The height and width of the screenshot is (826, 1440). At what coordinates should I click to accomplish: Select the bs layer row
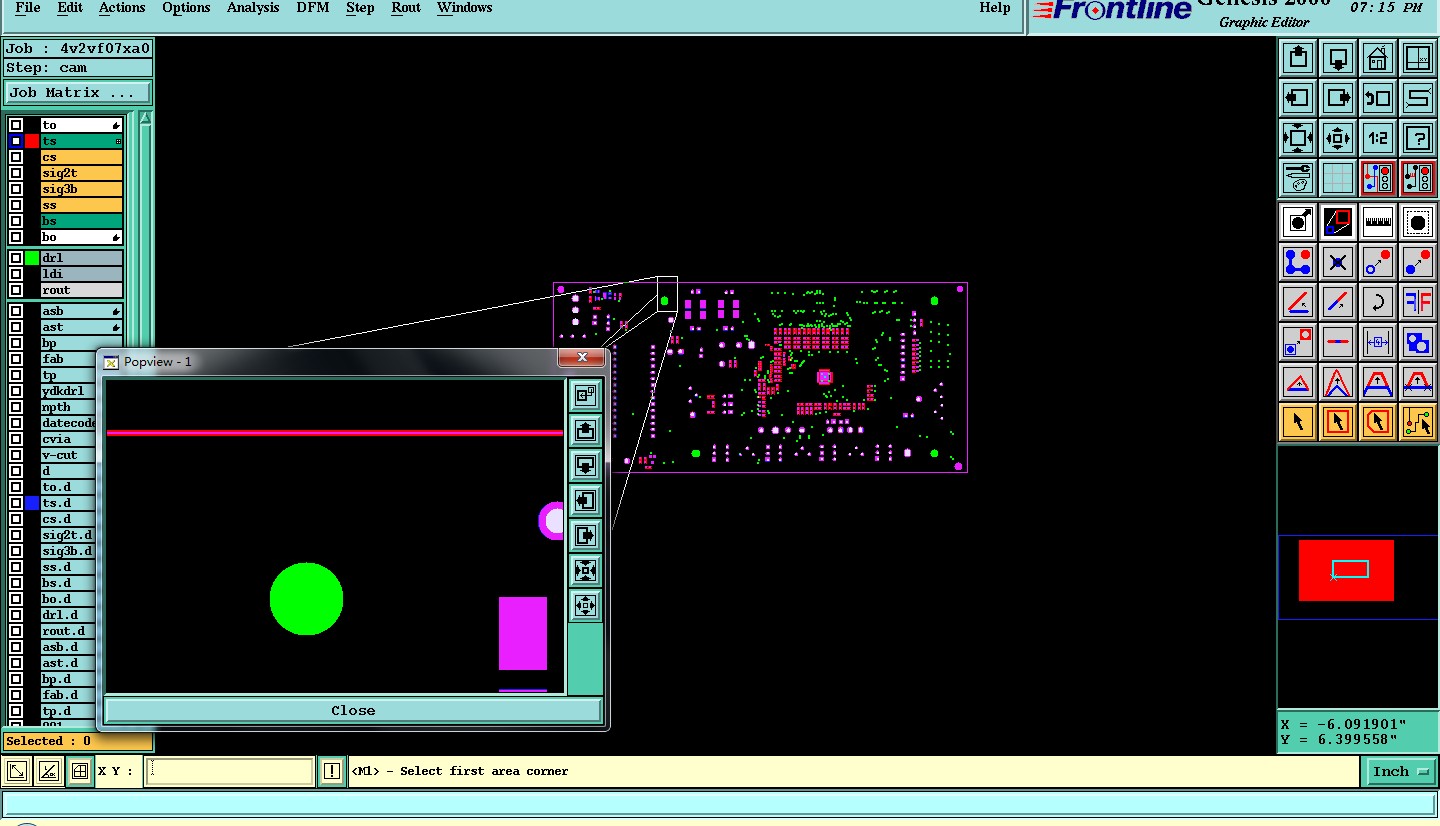81,221
